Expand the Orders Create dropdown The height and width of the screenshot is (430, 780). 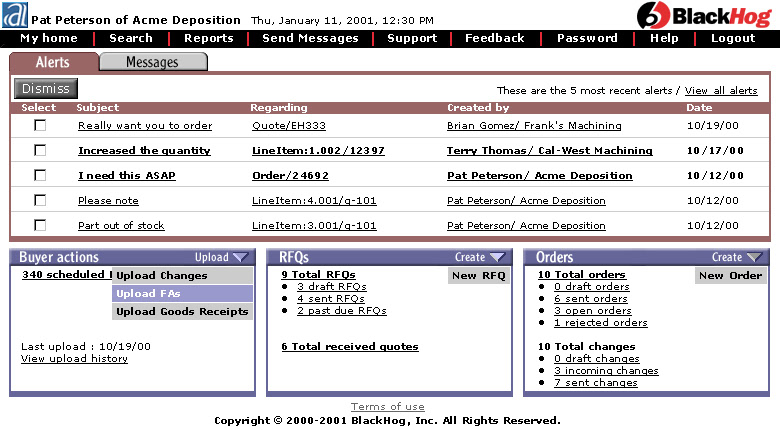(737, 257)
